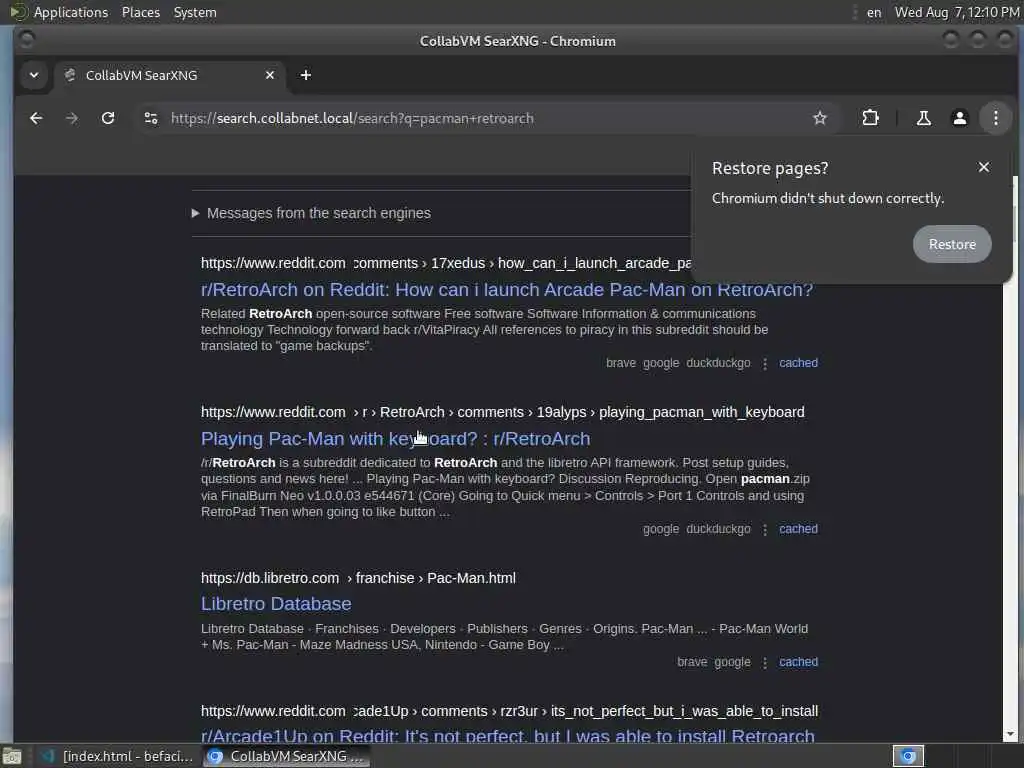Switch to the CollabVM SearXNG tab
The width and height of the screenshot is (1024, 768).
(168, 75)
